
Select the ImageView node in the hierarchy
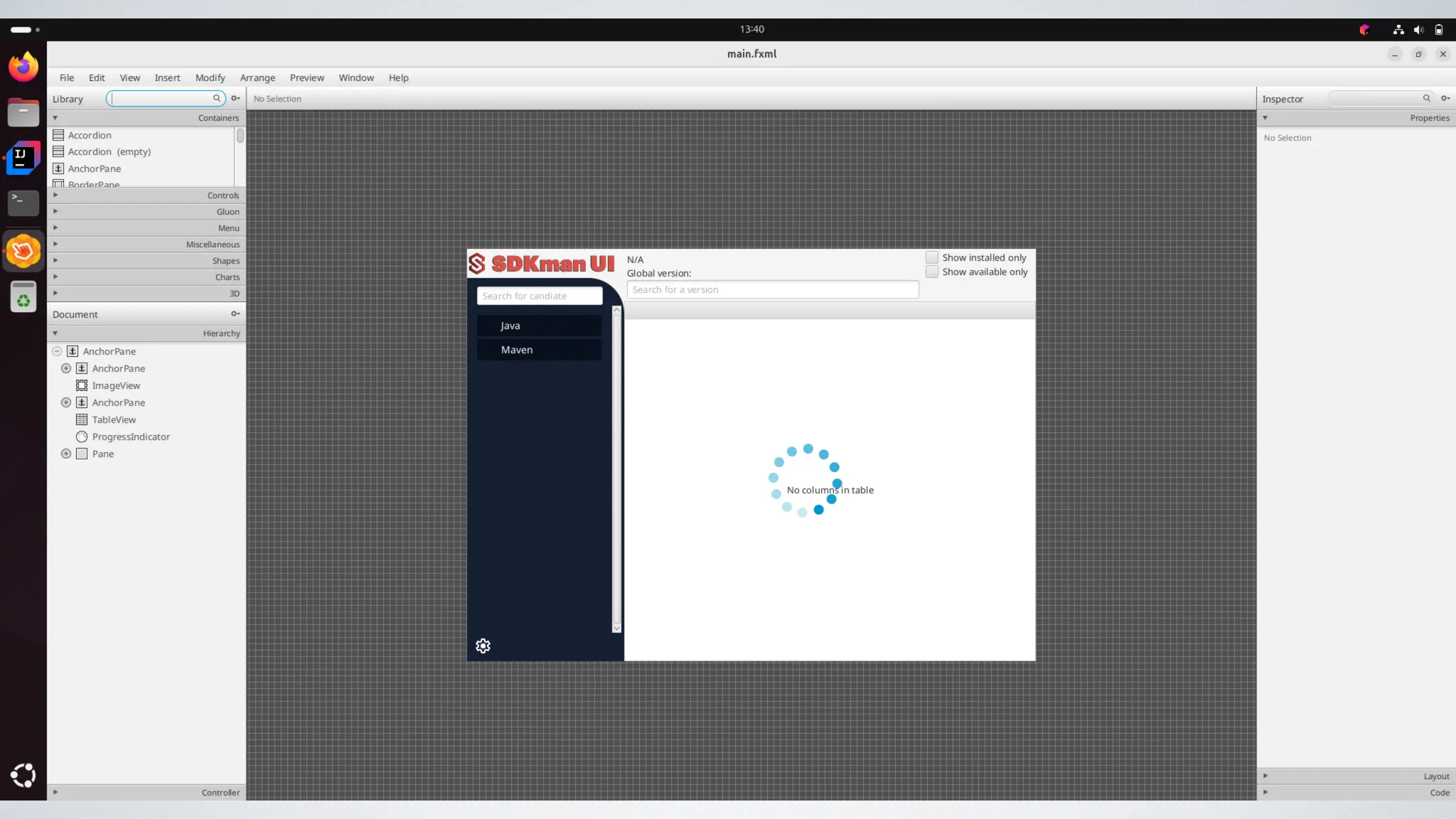(116, 385)
